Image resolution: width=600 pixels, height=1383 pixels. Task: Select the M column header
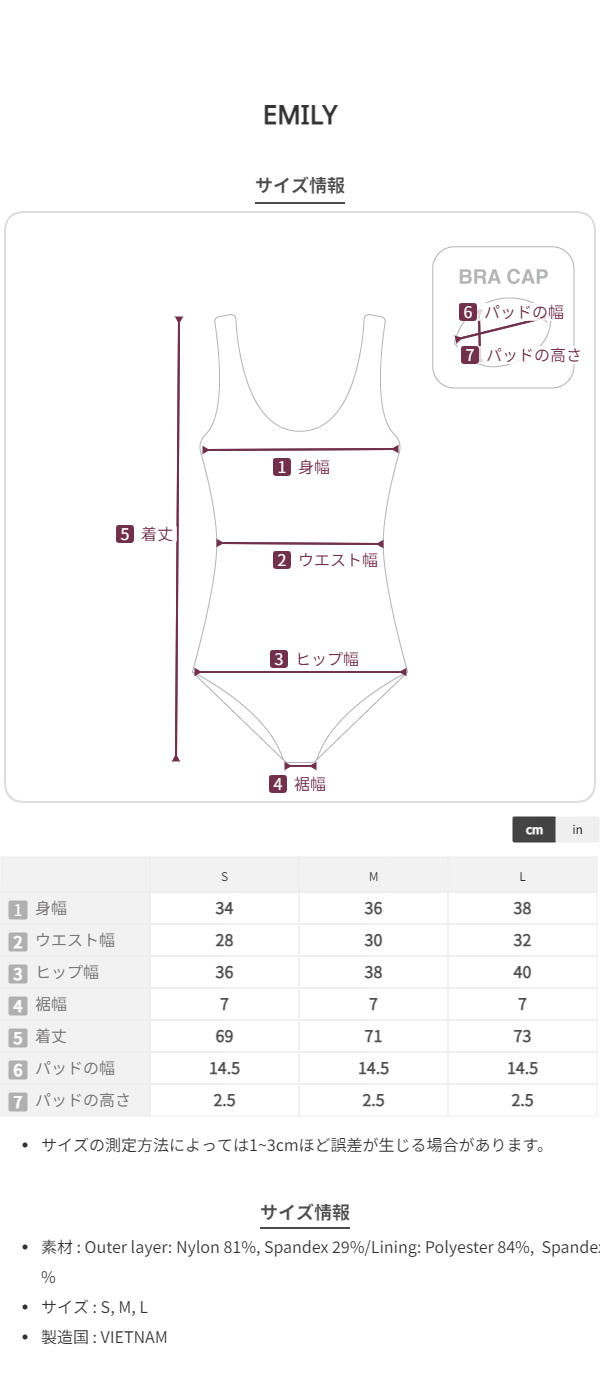coord(373,877)
